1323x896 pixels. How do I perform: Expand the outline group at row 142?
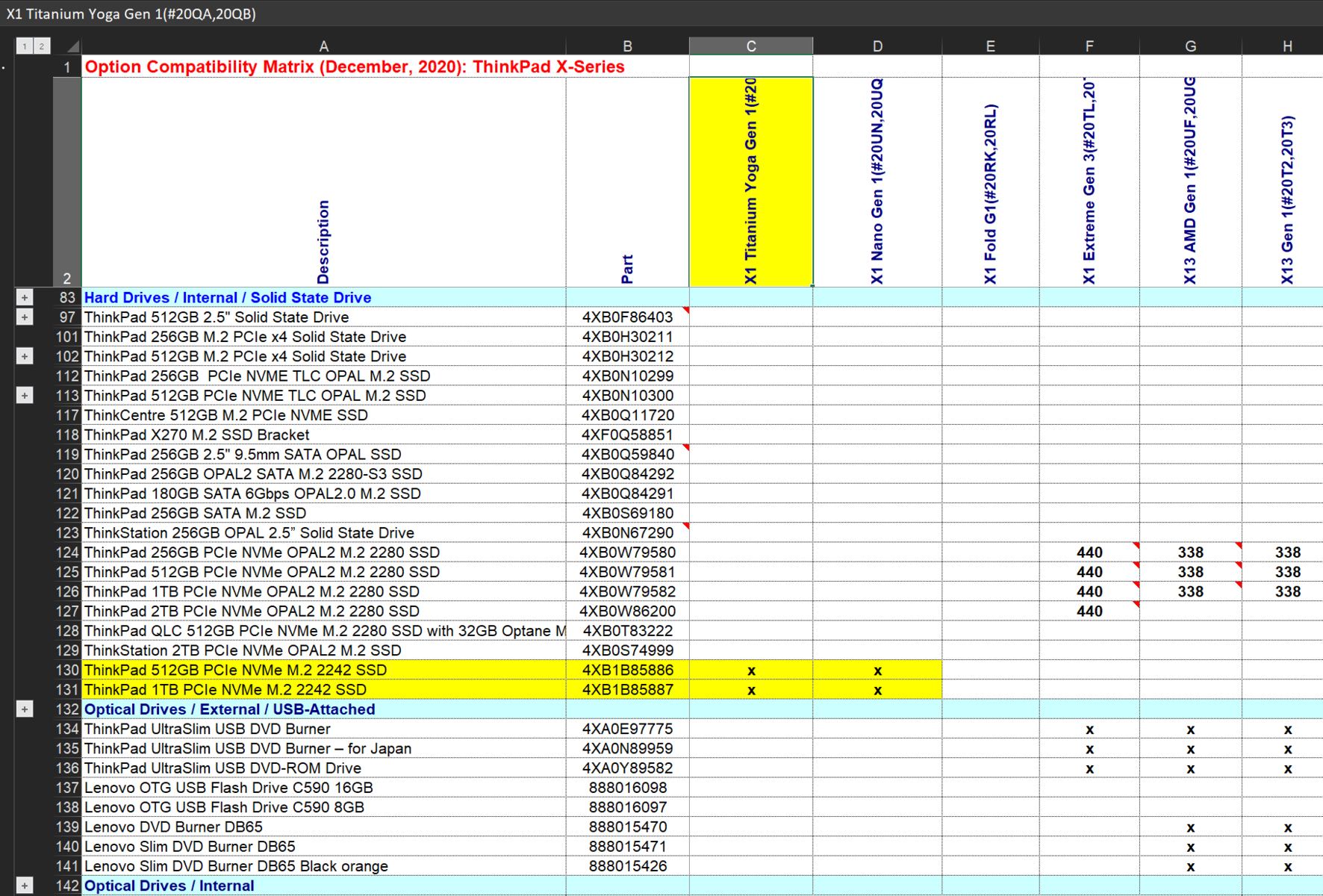(25, 886)
